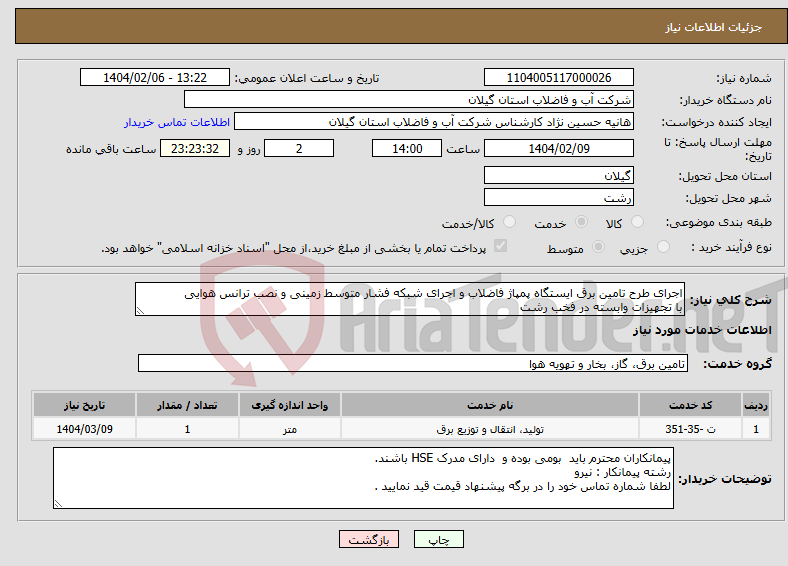
Task: Click the تعداد / مقدار column header
Action: (187, 405)
